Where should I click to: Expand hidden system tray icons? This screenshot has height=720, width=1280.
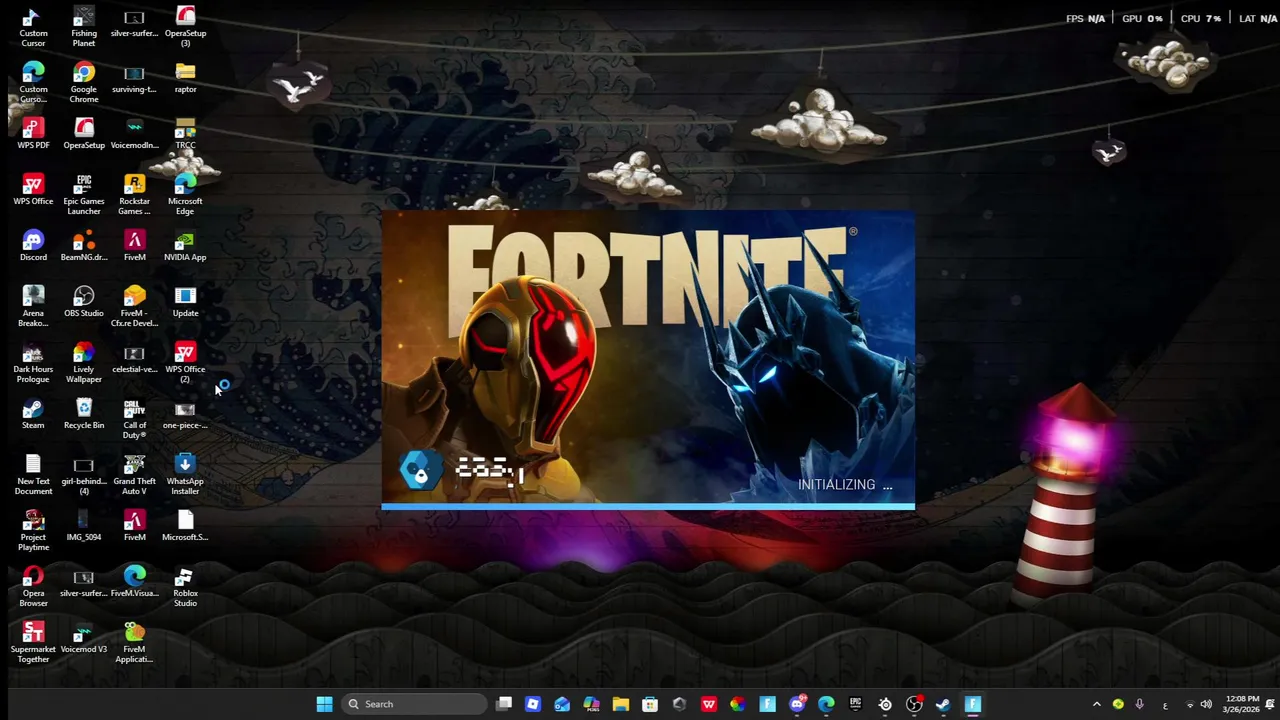coord(1096,704)
